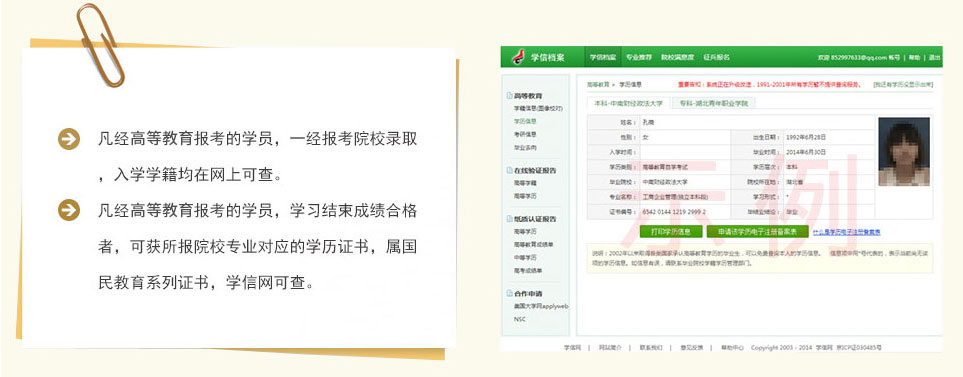Open the 意见反馈 footer link
The height and width of the screenshot is (377, 963).
692,348
